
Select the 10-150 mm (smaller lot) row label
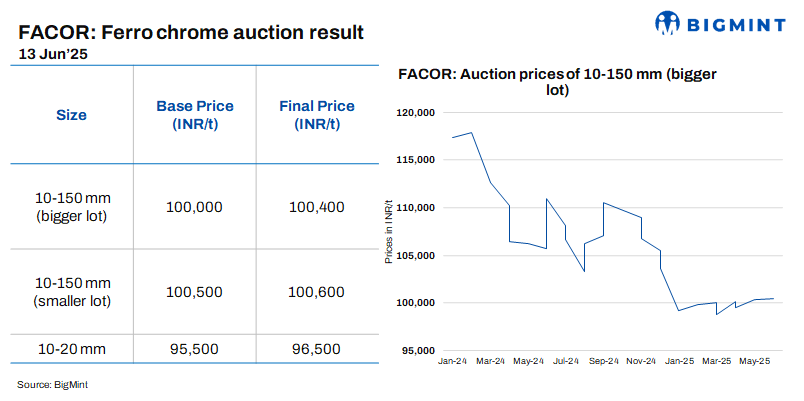pyautogui.click(x=71, y=292)
